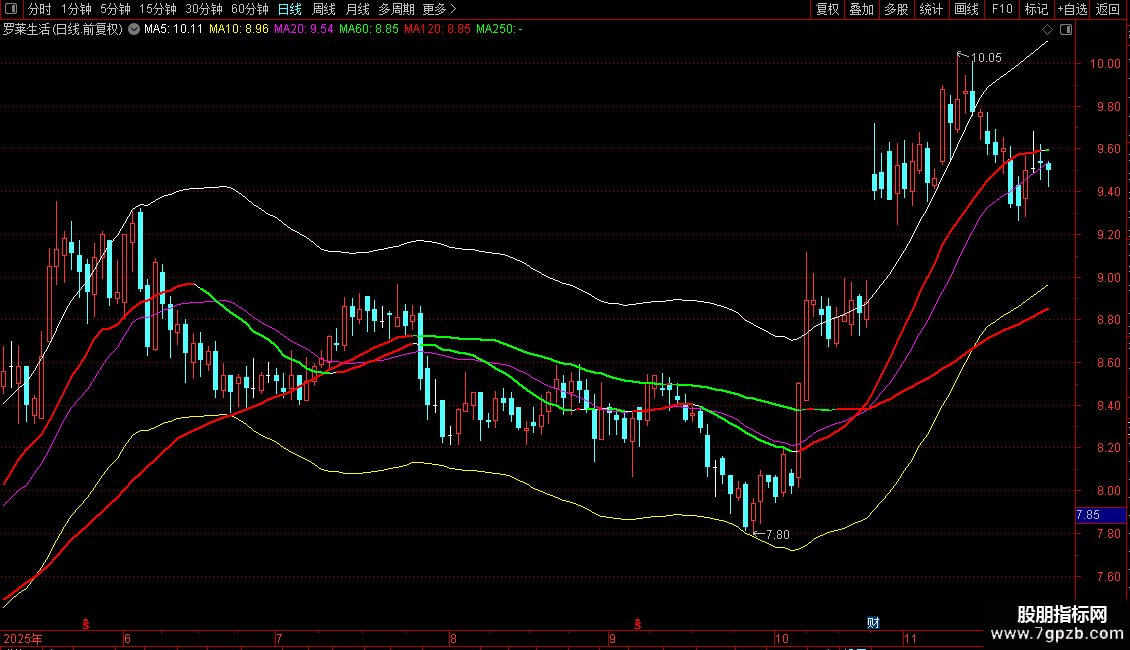Image resolution: width=1130 pixels, height=650 pixels.
Task: Select the 日线 daily chart tab
Action: (x=290, y=9)
